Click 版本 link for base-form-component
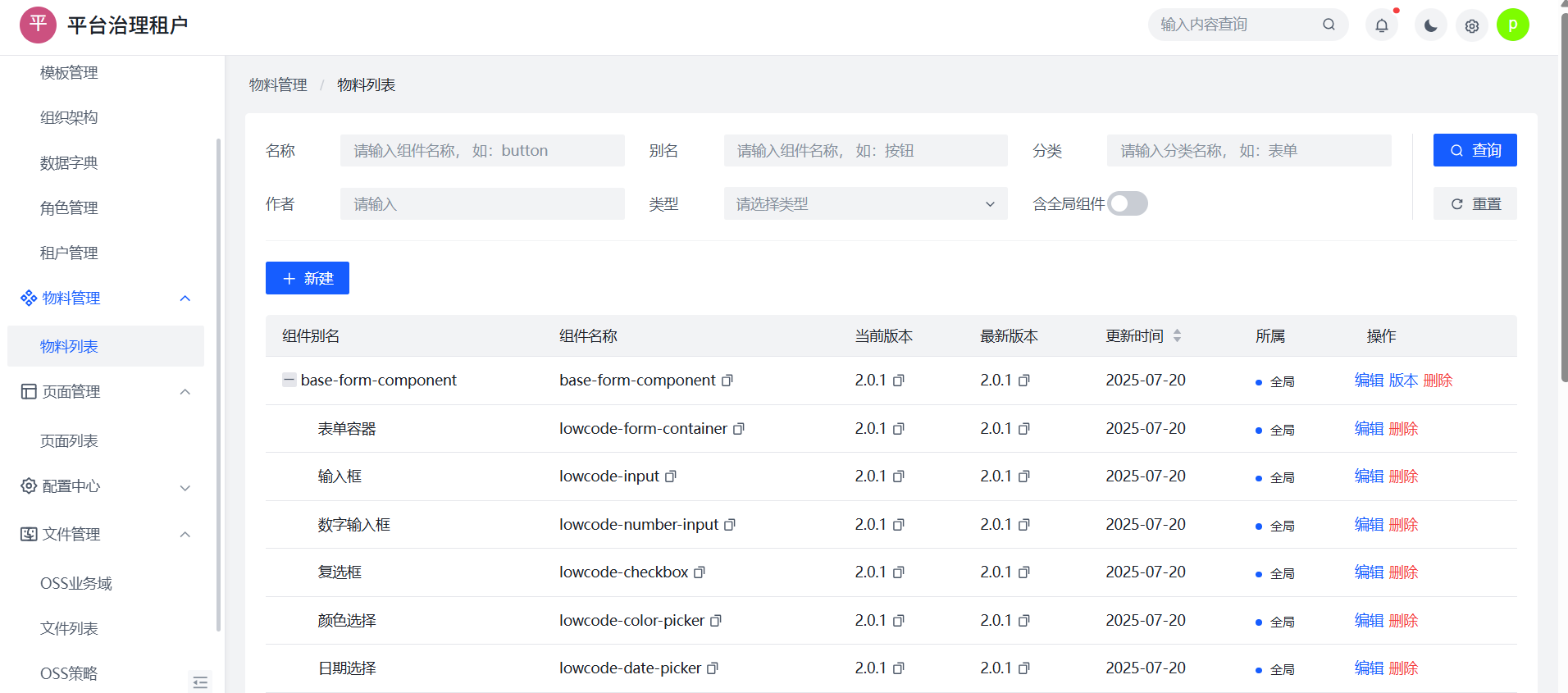The height and width of the screenshot is (693, 1568). click(x=1403, y=381)
